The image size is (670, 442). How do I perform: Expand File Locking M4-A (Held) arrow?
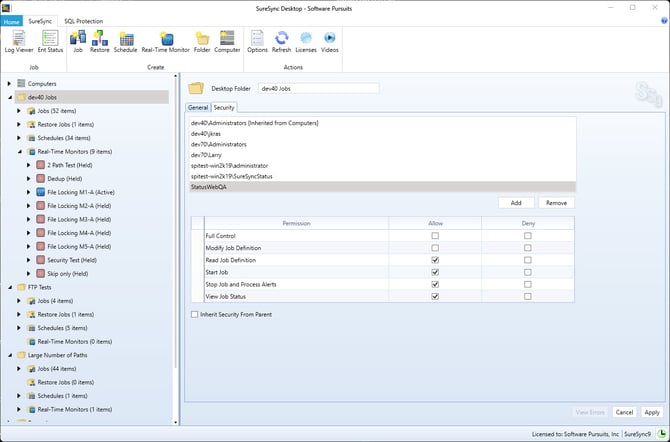[x=29, y=233]
